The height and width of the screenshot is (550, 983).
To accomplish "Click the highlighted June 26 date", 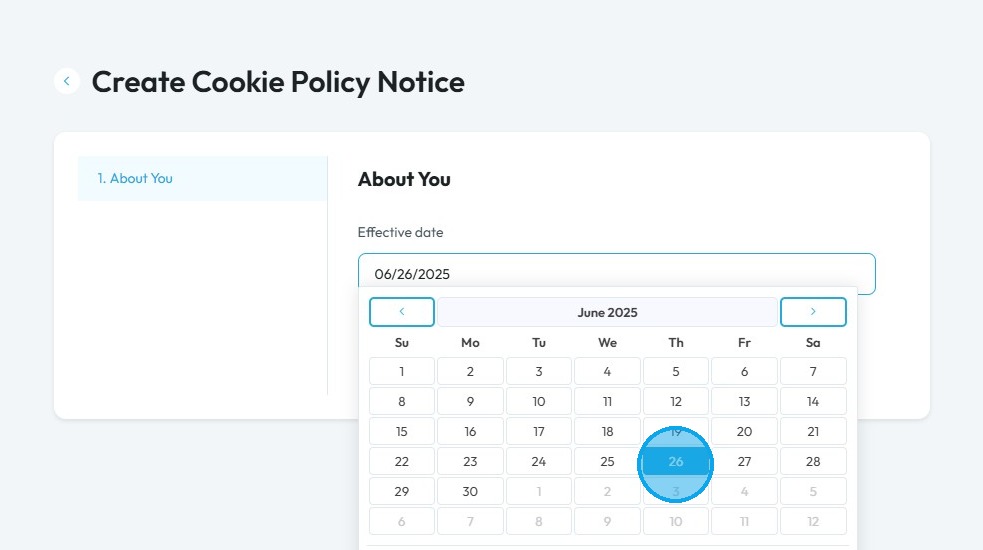I will pos(676,461).
